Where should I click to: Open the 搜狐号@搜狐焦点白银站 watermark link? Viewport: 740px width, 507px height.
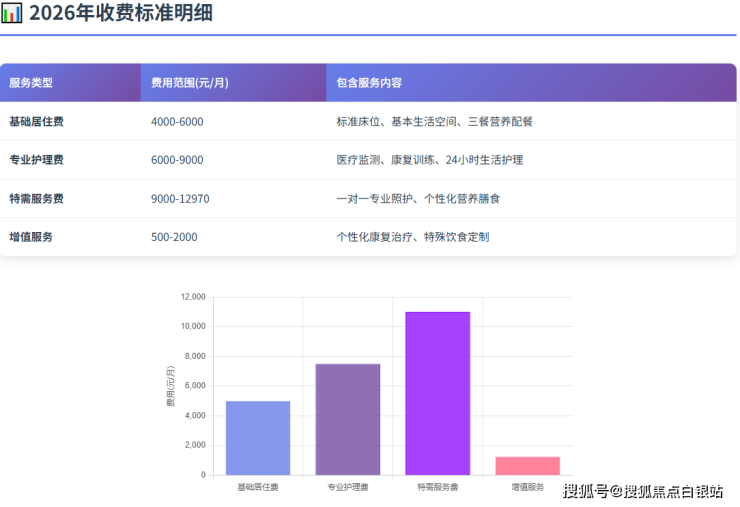tap(643, 490)
